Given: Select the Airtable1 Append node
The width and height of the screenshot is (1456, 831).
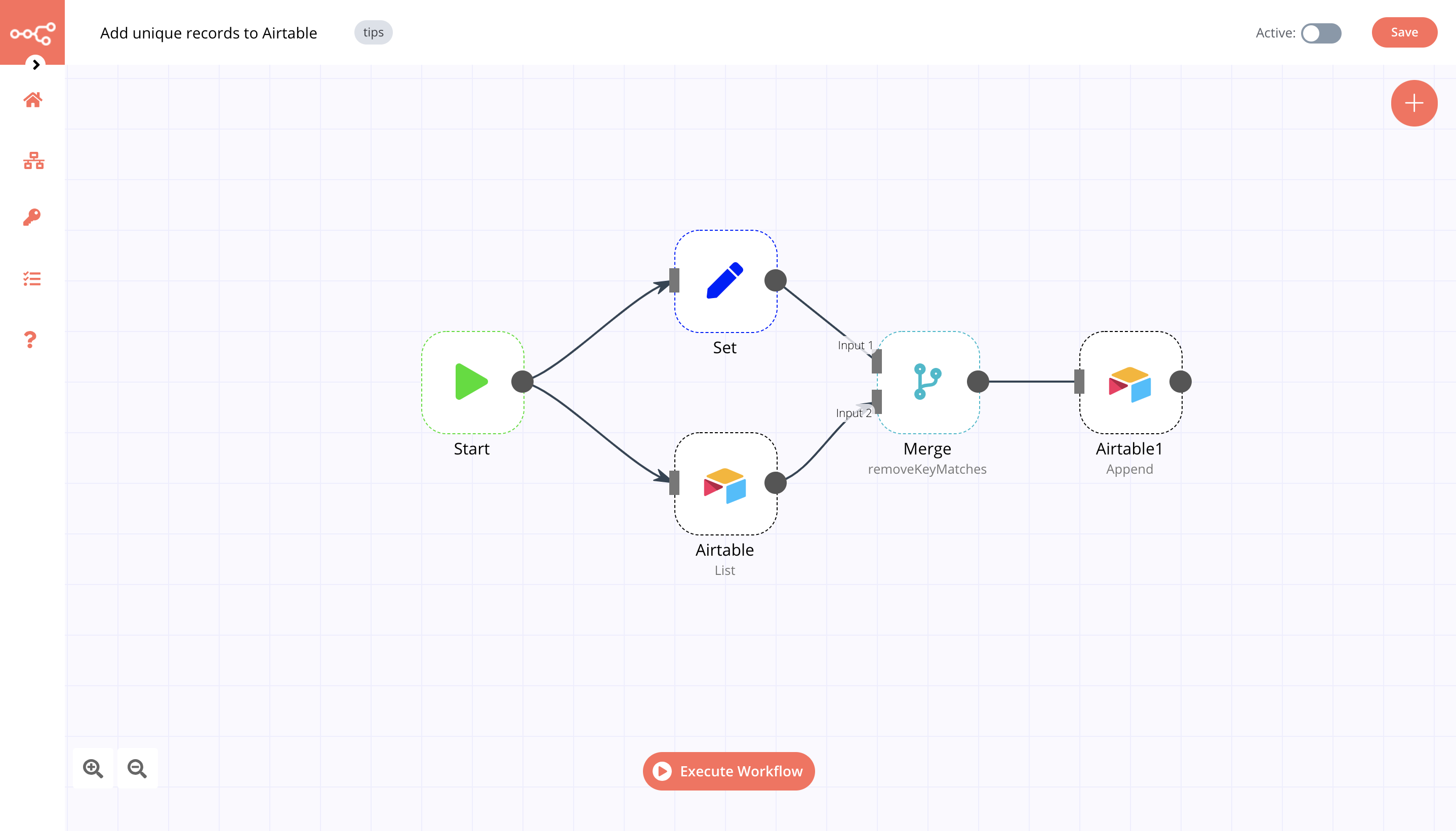Looking at the screenshot, I should (x=1129, y=382).
